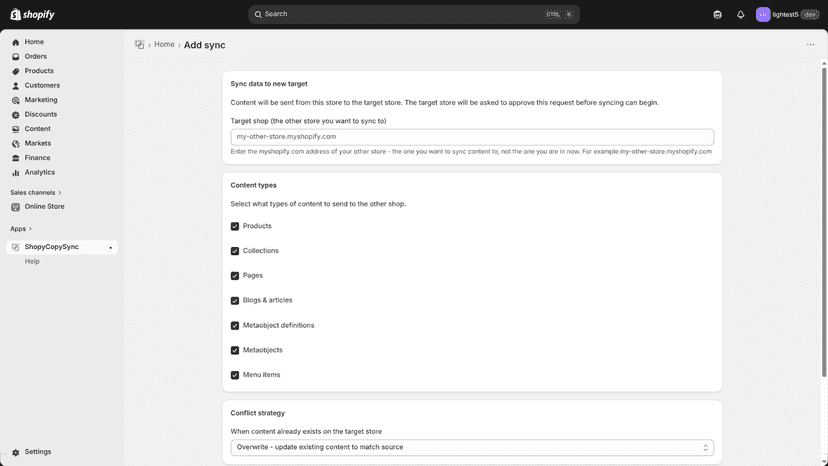Viewport: 828px width, 466px height.
Task: Expand the Apps section
Action: (x=21, y=229)
